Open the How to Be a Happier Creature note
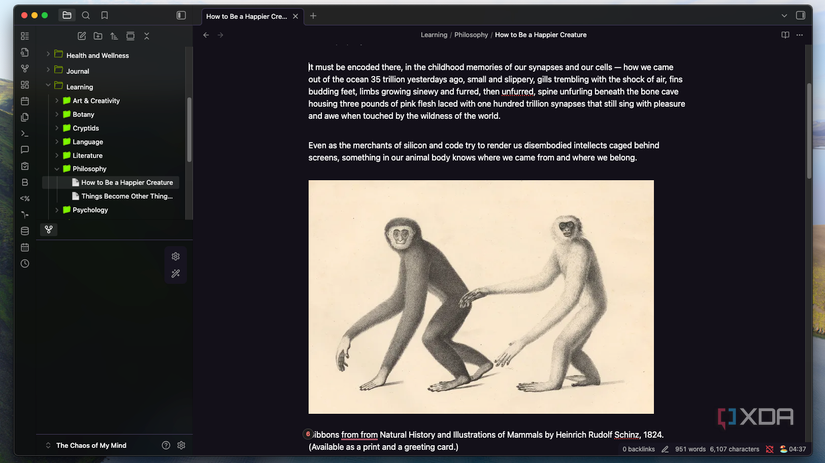 110,183
